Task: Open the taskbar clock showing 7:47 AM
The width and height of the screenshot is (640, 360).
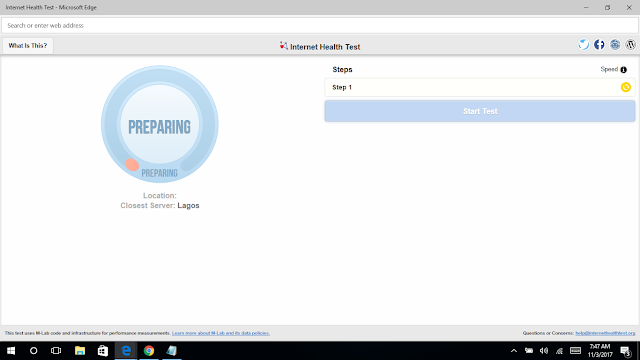Action: click(x=600, y=351)
